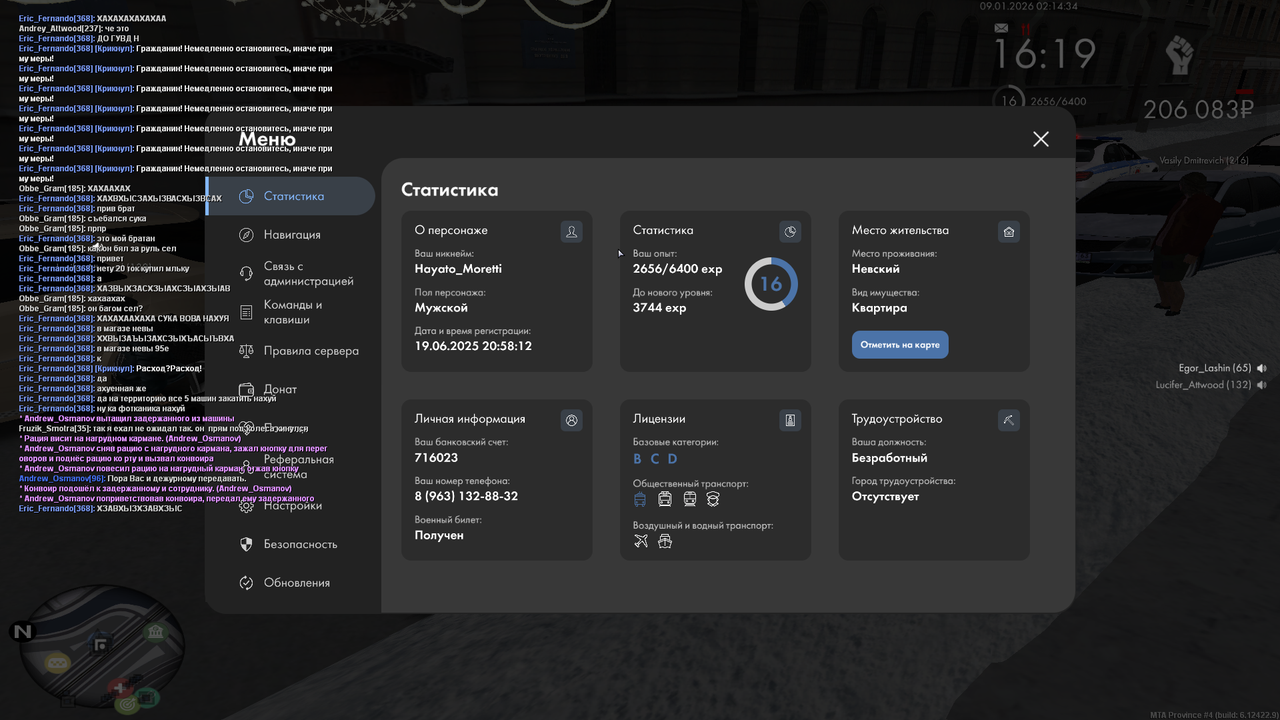Click the N compass marker on the minimap

[x=21, y=632]
